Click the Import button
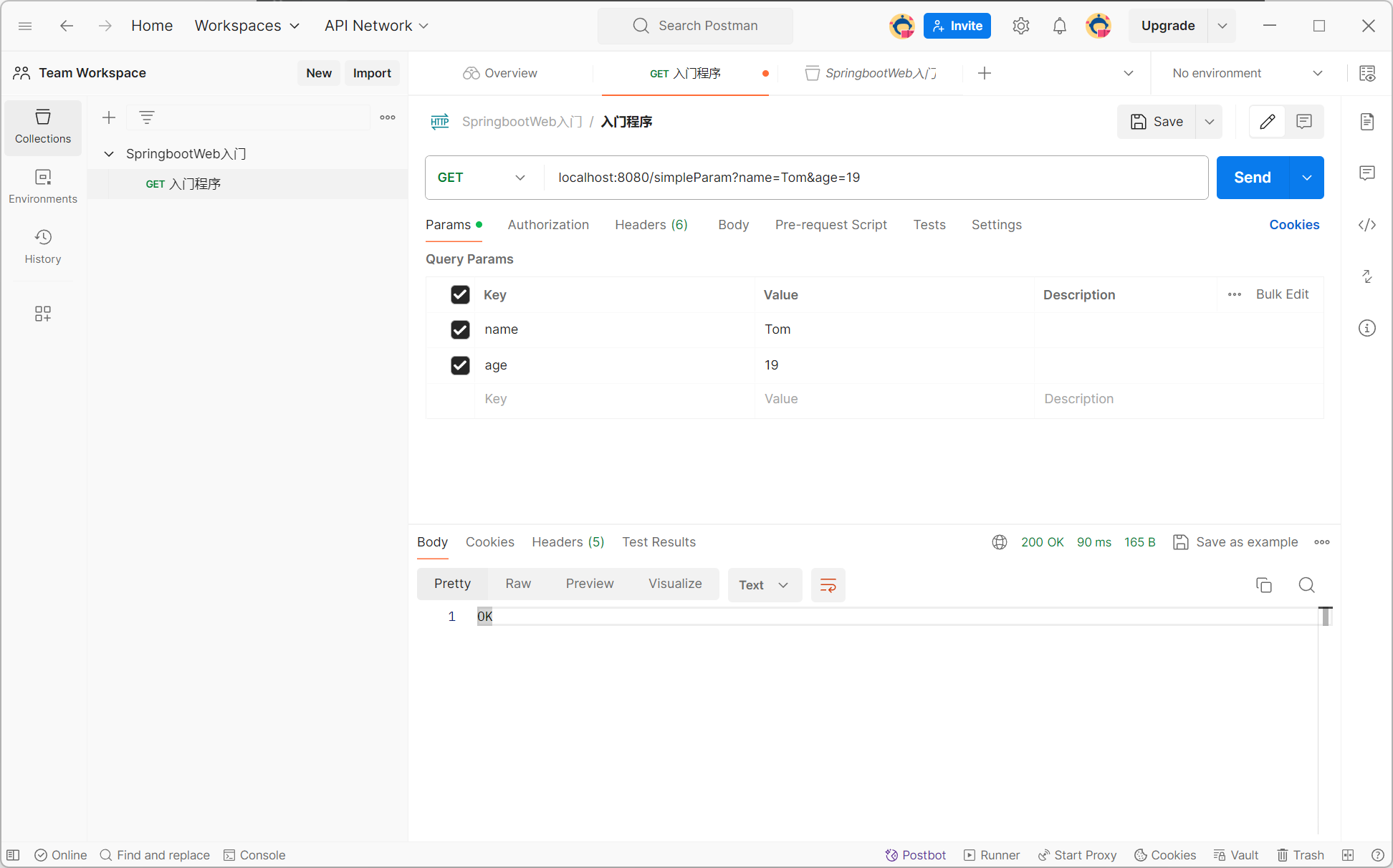Screen dimensions: 1393x868 pos(372,73)
